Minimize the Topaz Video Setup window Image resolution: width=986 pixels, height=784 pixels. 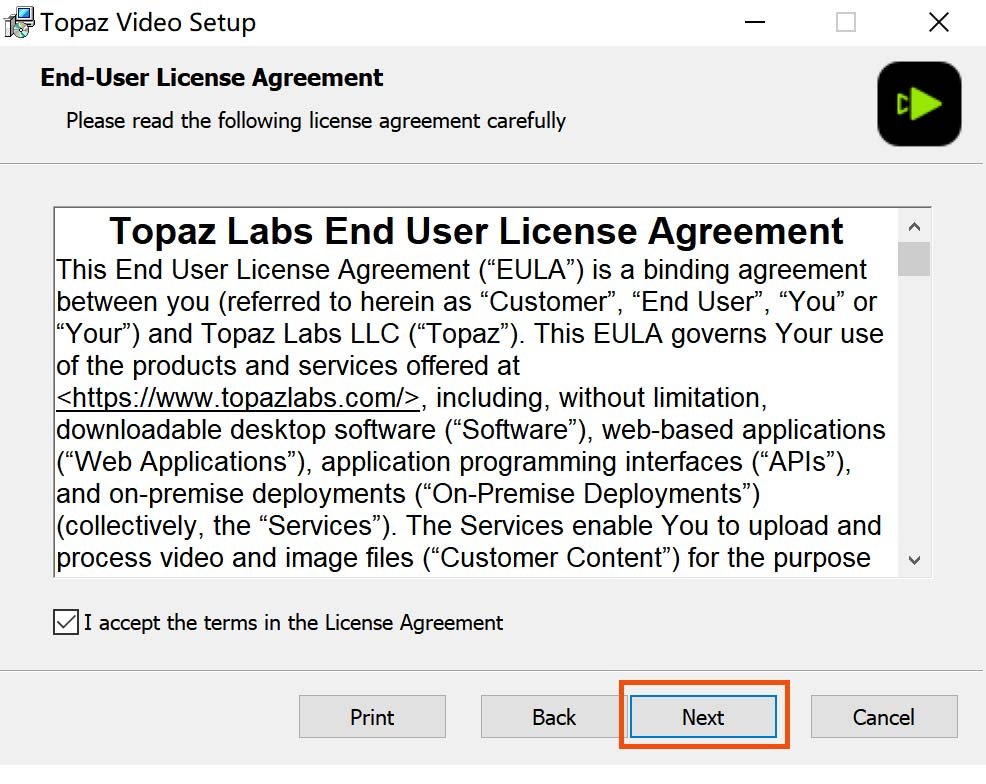755,21
